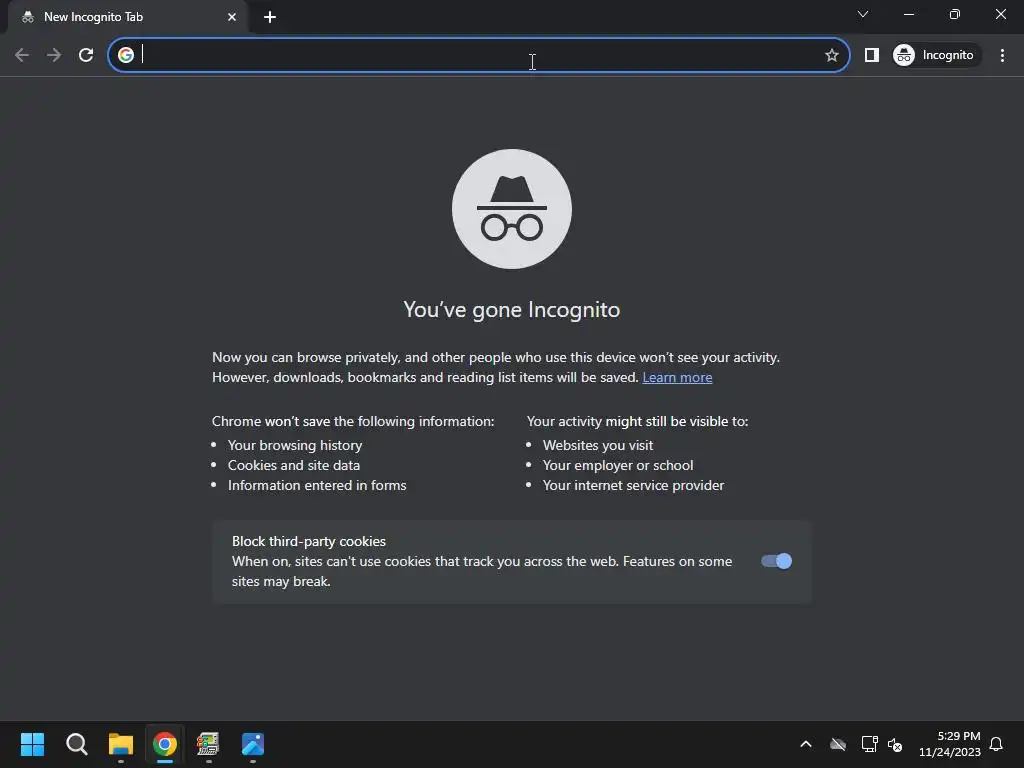This screenshot has height=768, width=1024.
Task: Click the browser forward arrow
Action: pyautogui.click(x=54, y=55)
